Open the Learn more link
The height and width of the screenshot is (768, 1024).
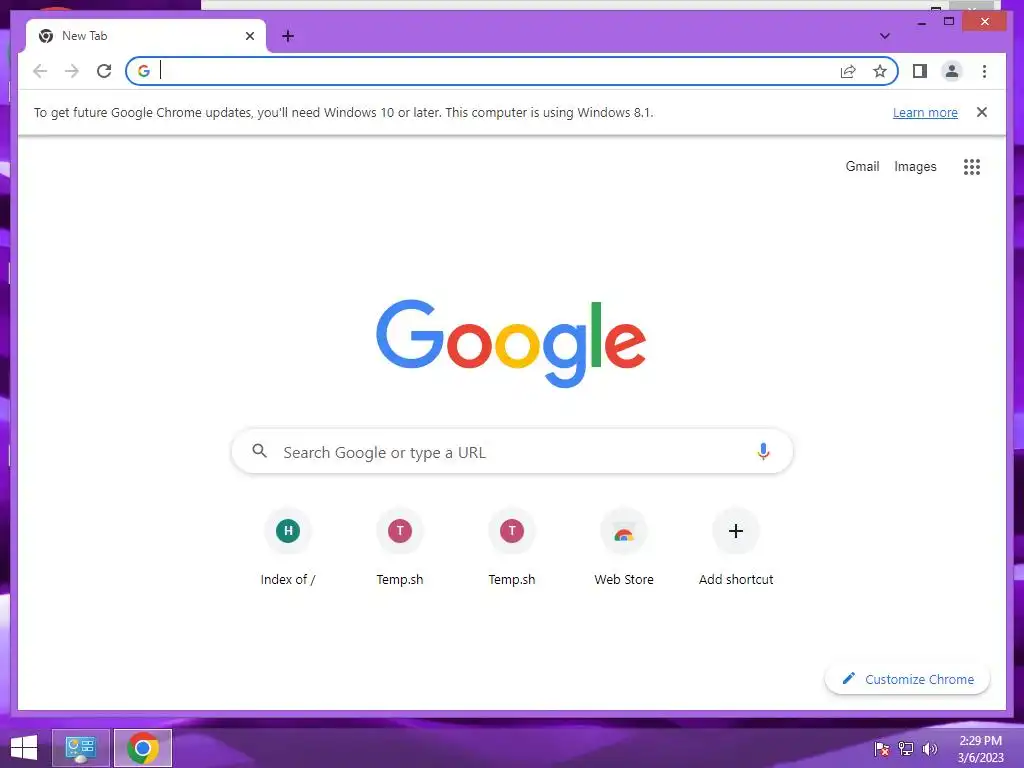(925, 112)
